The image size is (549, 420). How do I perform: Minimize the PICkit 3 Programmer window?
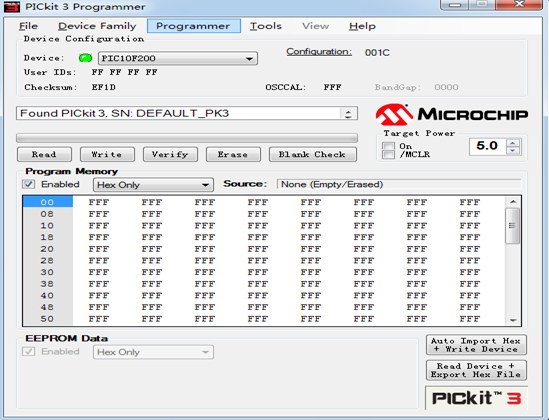tap(454, 5)
